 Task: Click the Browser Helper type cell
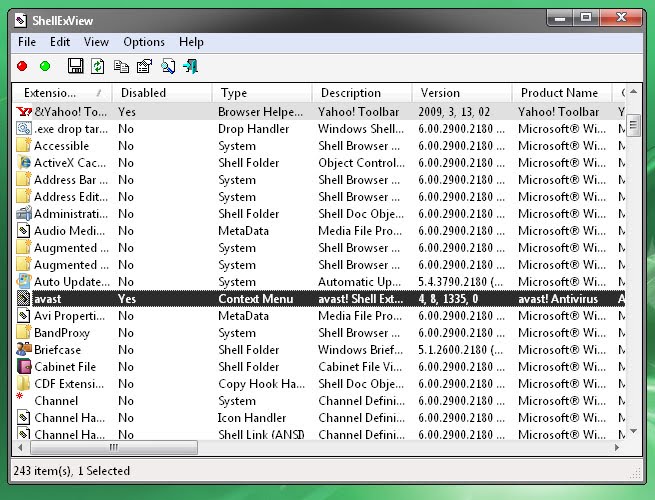click(260, 112)
